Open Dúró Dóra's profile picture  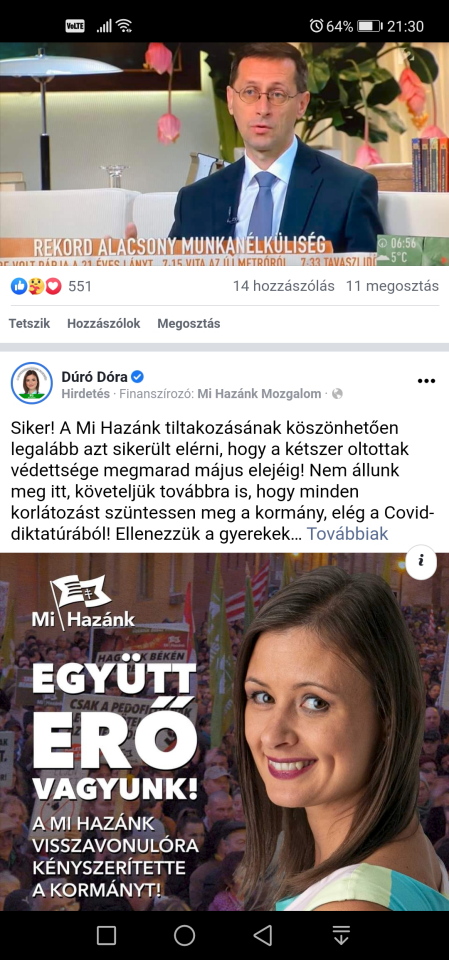(32, 383)
